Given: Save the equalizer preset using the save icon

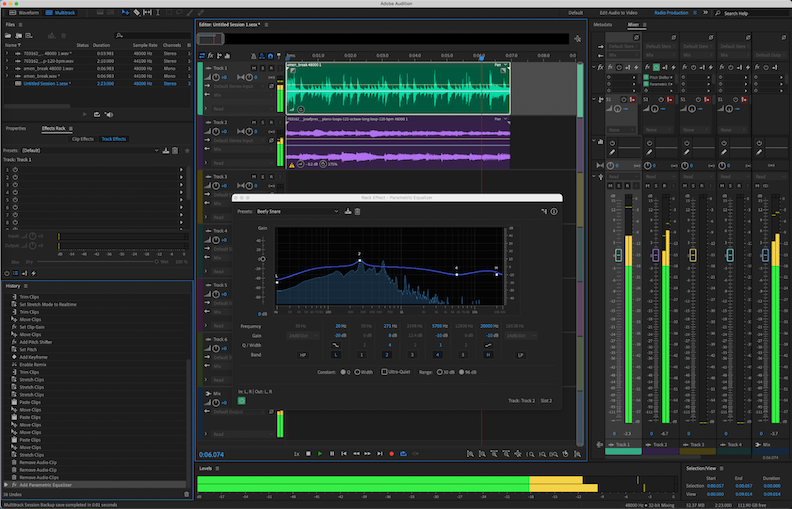Looking at the screenshot, I should click(x=349, y=211).
